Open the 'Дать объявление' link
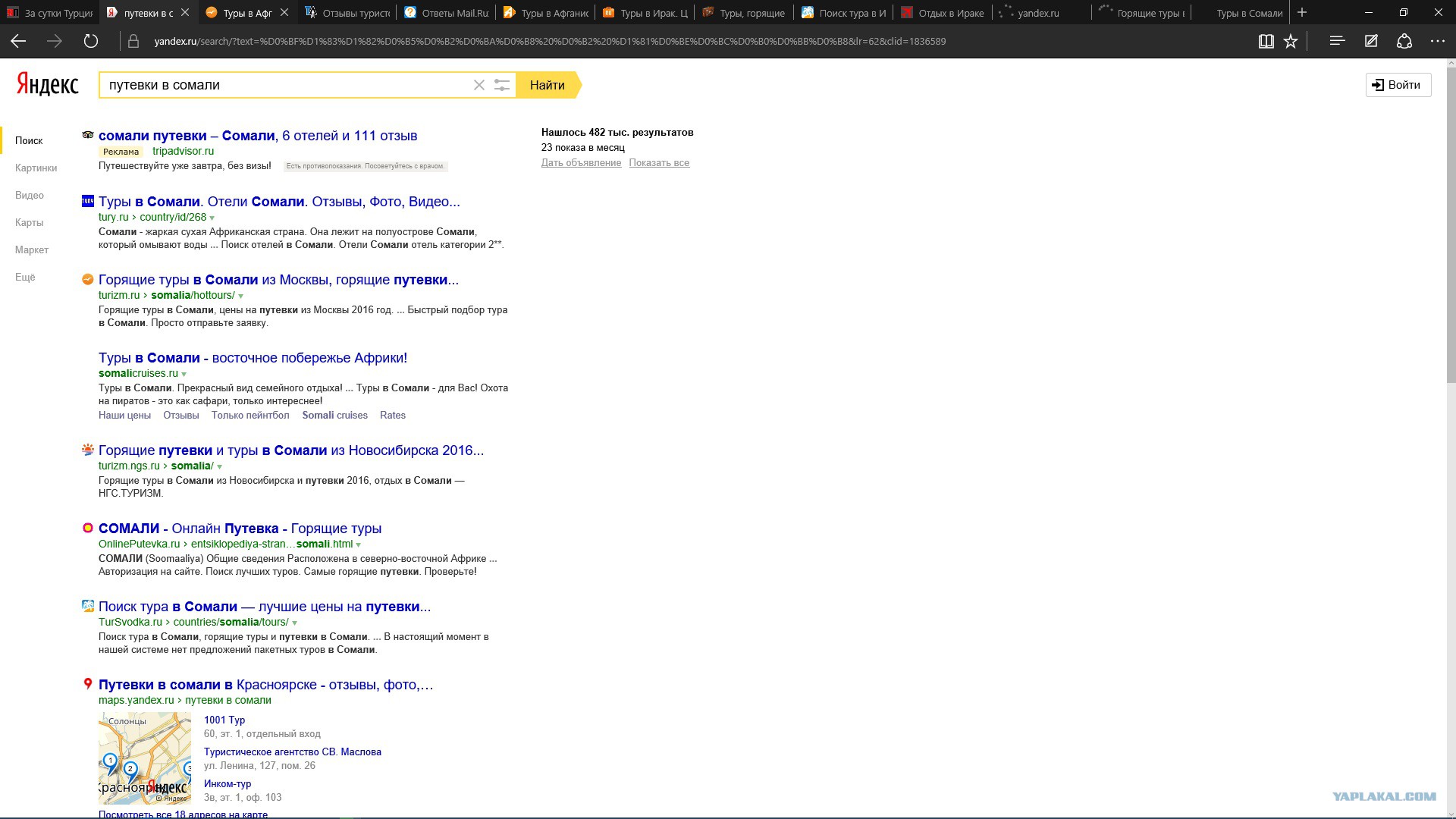The height and width of the screenshot is (819, 1456). coord(581,163)
